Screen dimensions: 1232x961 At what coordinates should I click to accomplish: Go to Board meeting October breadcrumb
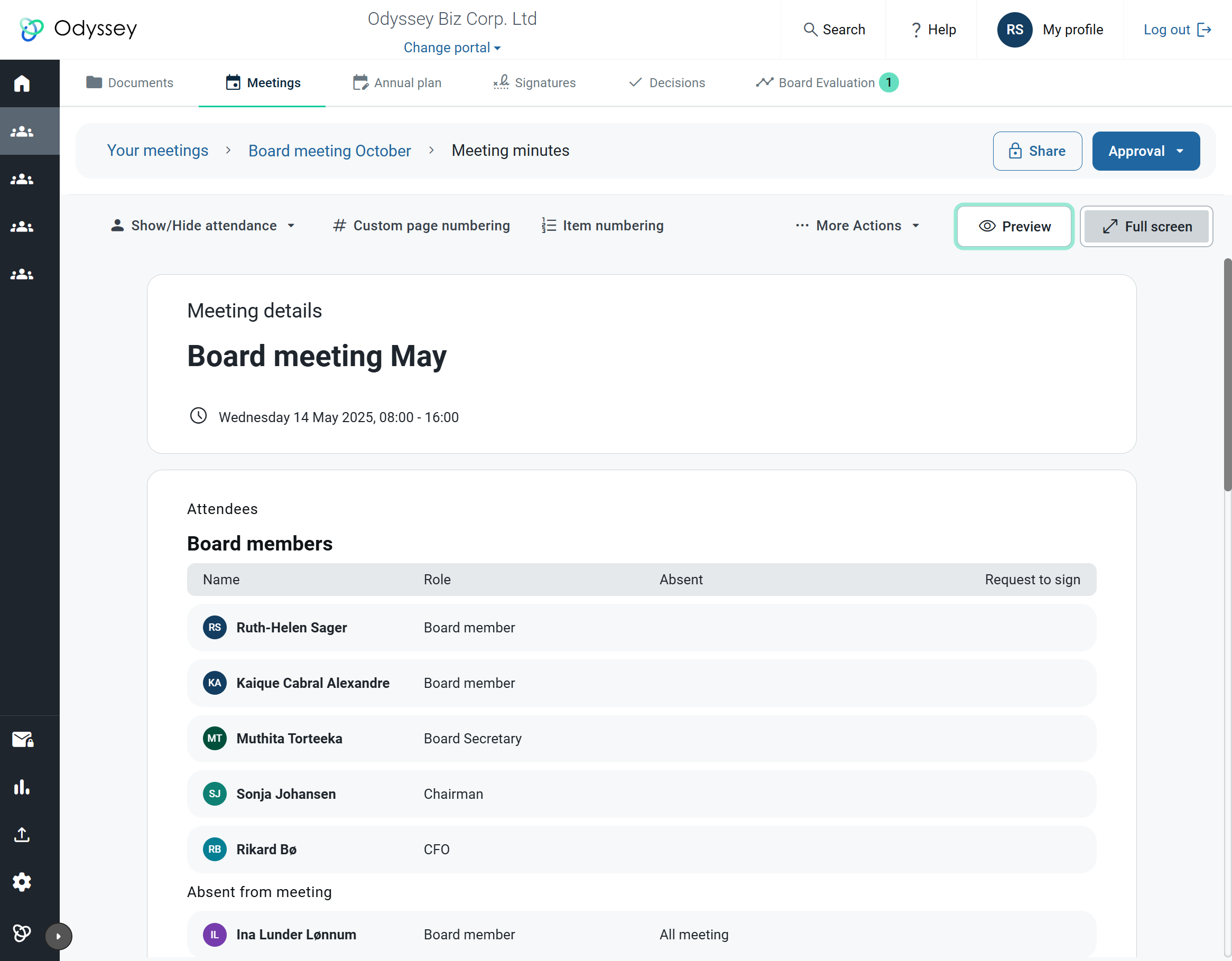click(x=329, y=151)
